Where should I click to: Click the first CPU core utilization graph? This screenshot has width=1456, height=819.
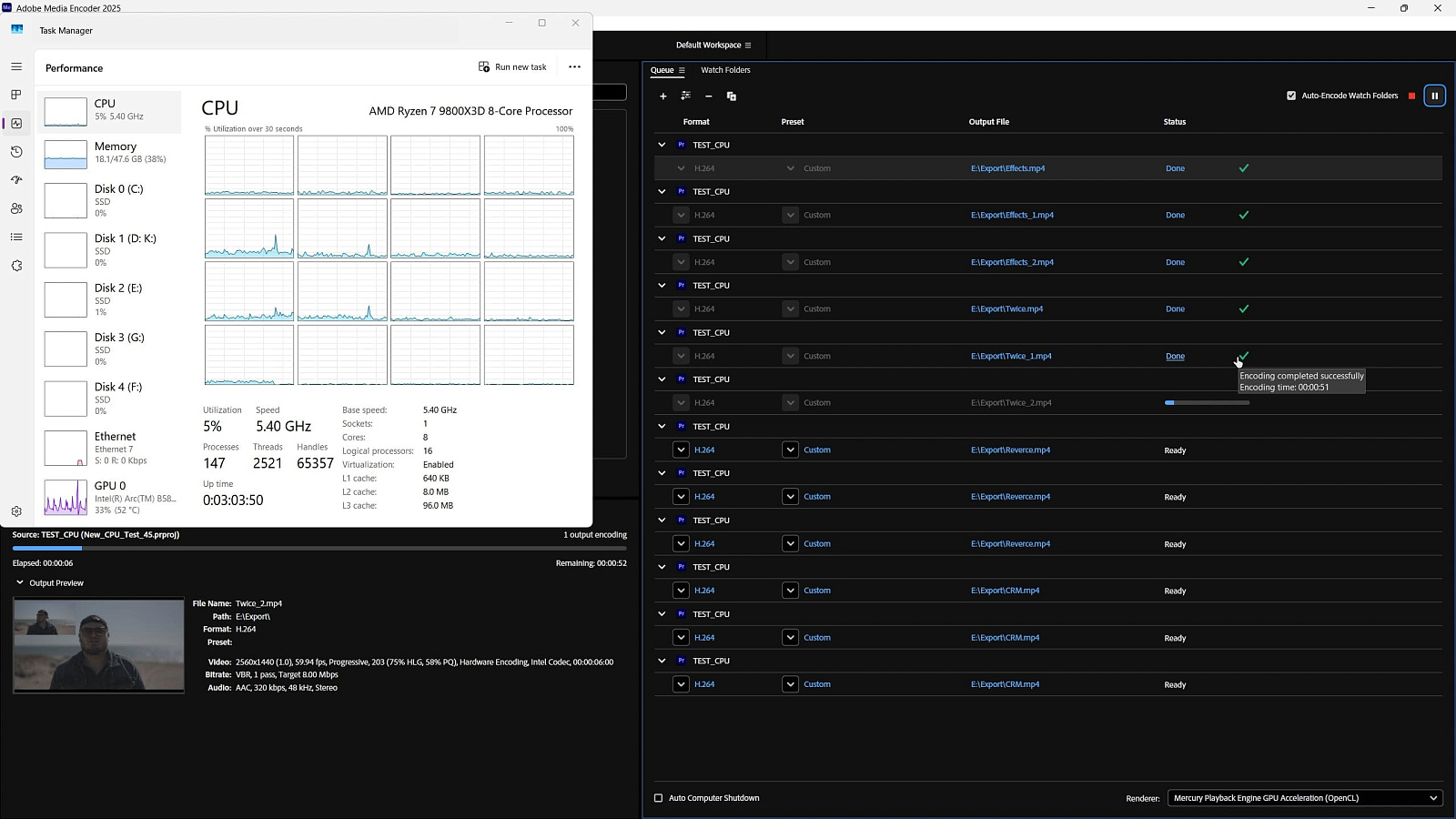click(249, 166)
